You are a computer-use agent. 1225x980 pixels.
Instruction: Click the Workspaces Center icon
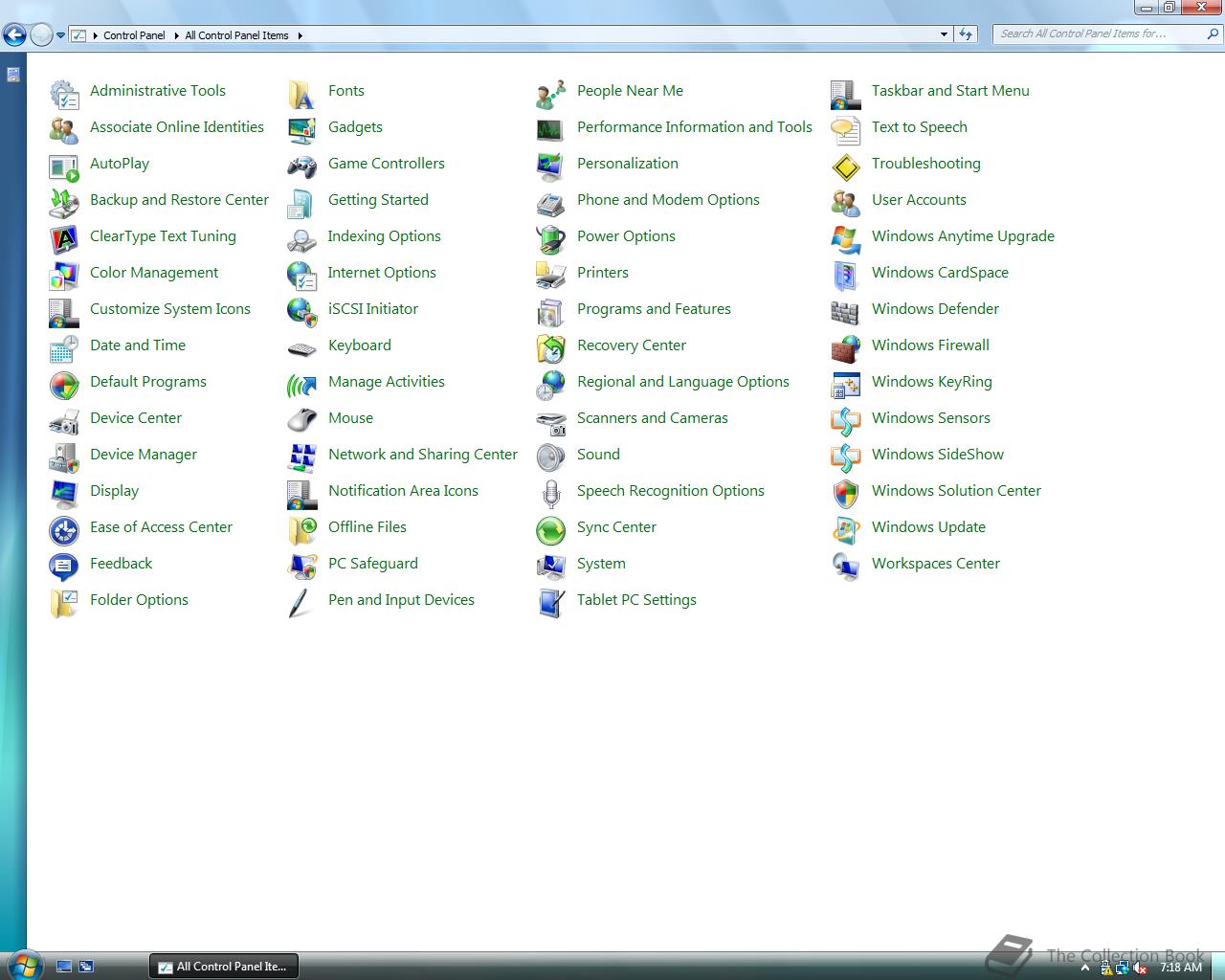[x=845, y=567]
